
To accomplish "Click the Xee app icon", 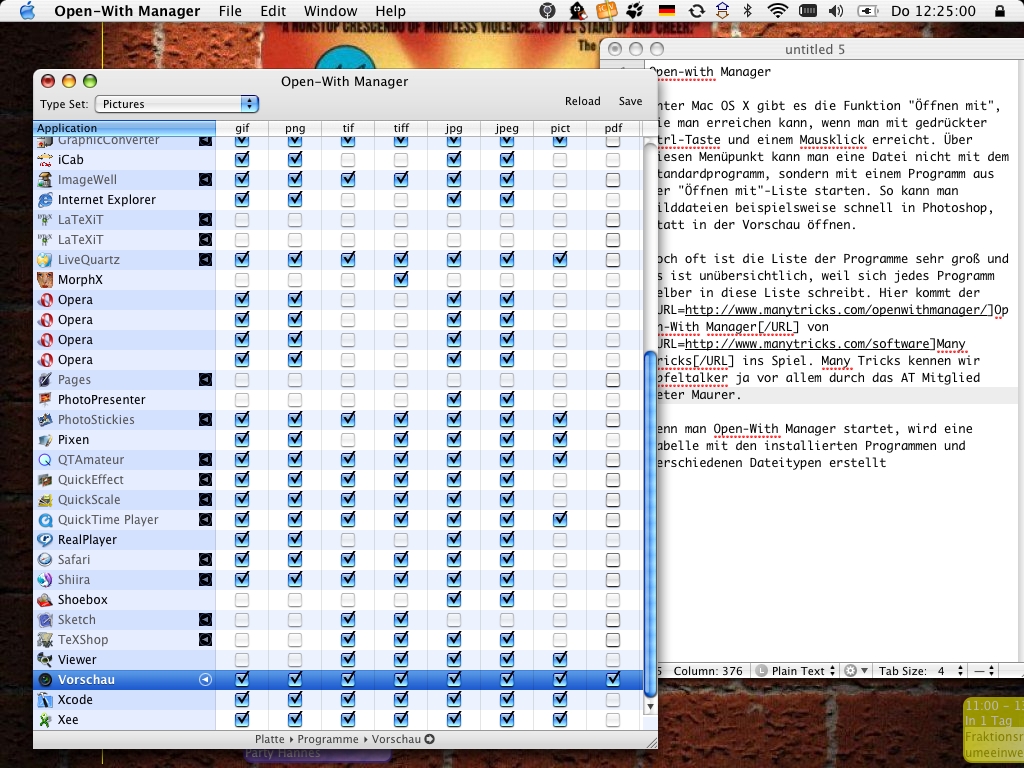I will coord(45,720).
